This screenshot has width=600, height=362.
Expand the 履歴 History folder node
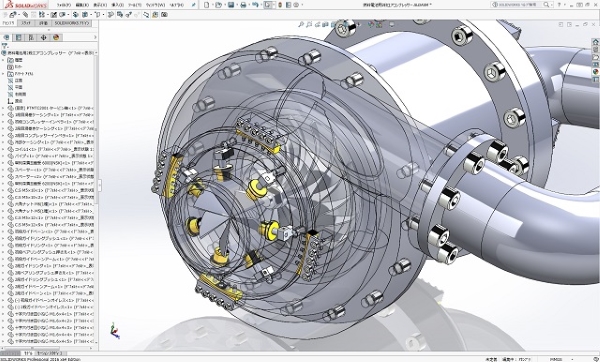click(3, 60)
